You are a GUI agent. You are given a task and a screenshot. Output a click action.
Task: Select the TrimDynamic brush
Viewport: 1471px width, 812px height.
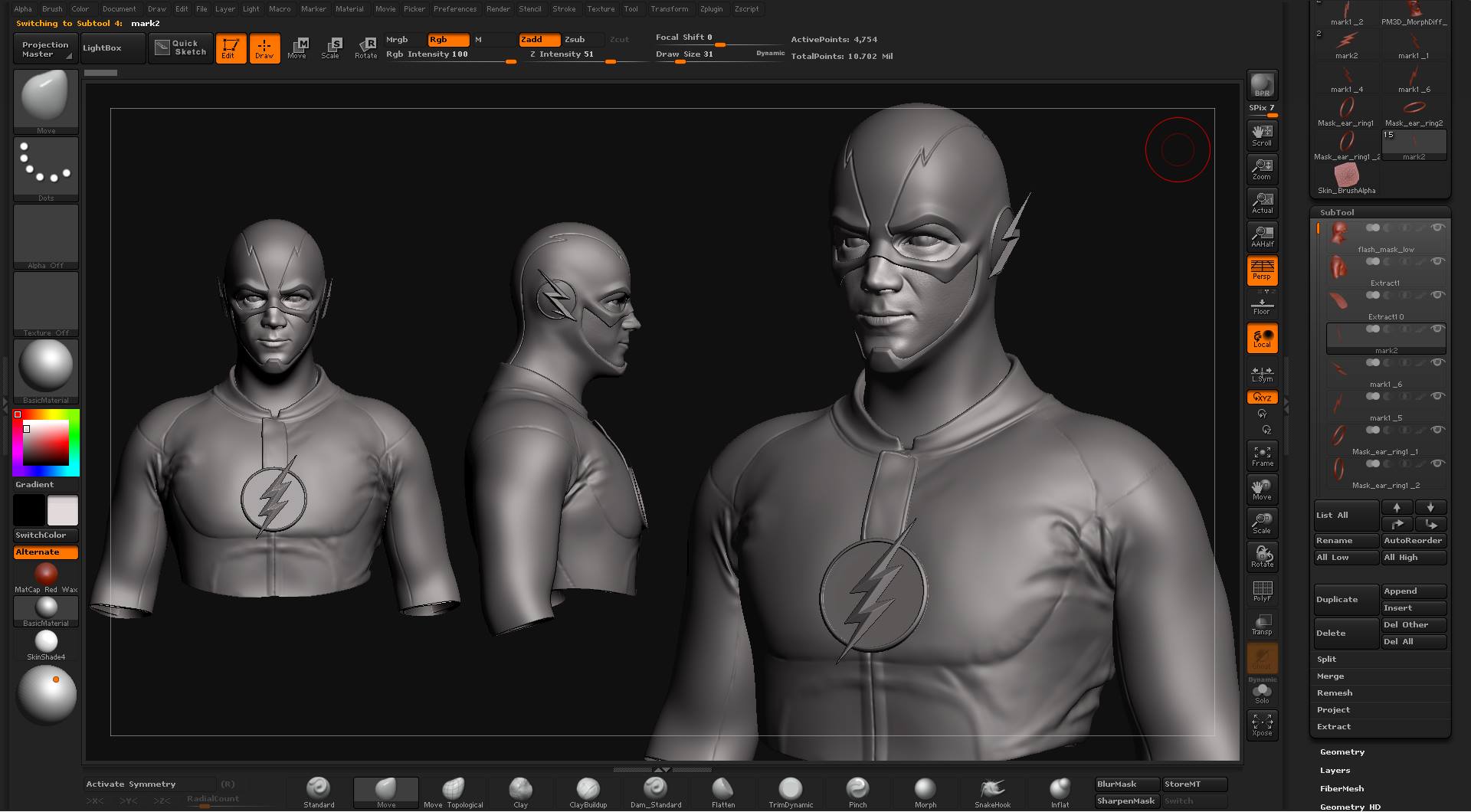[790, 793]
